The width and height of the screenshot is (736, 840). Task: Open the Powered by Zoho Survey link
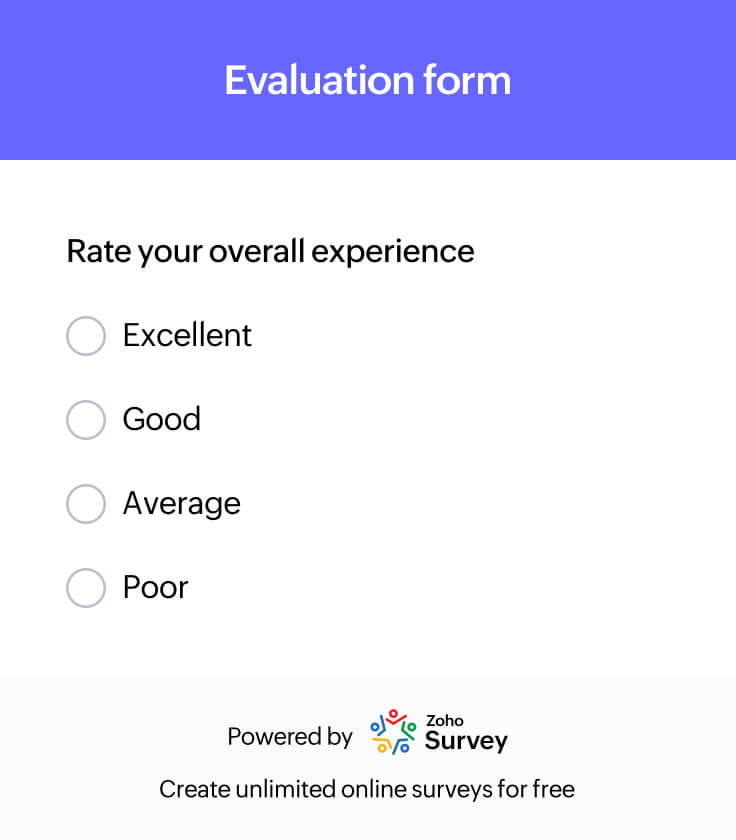point(367,736)
